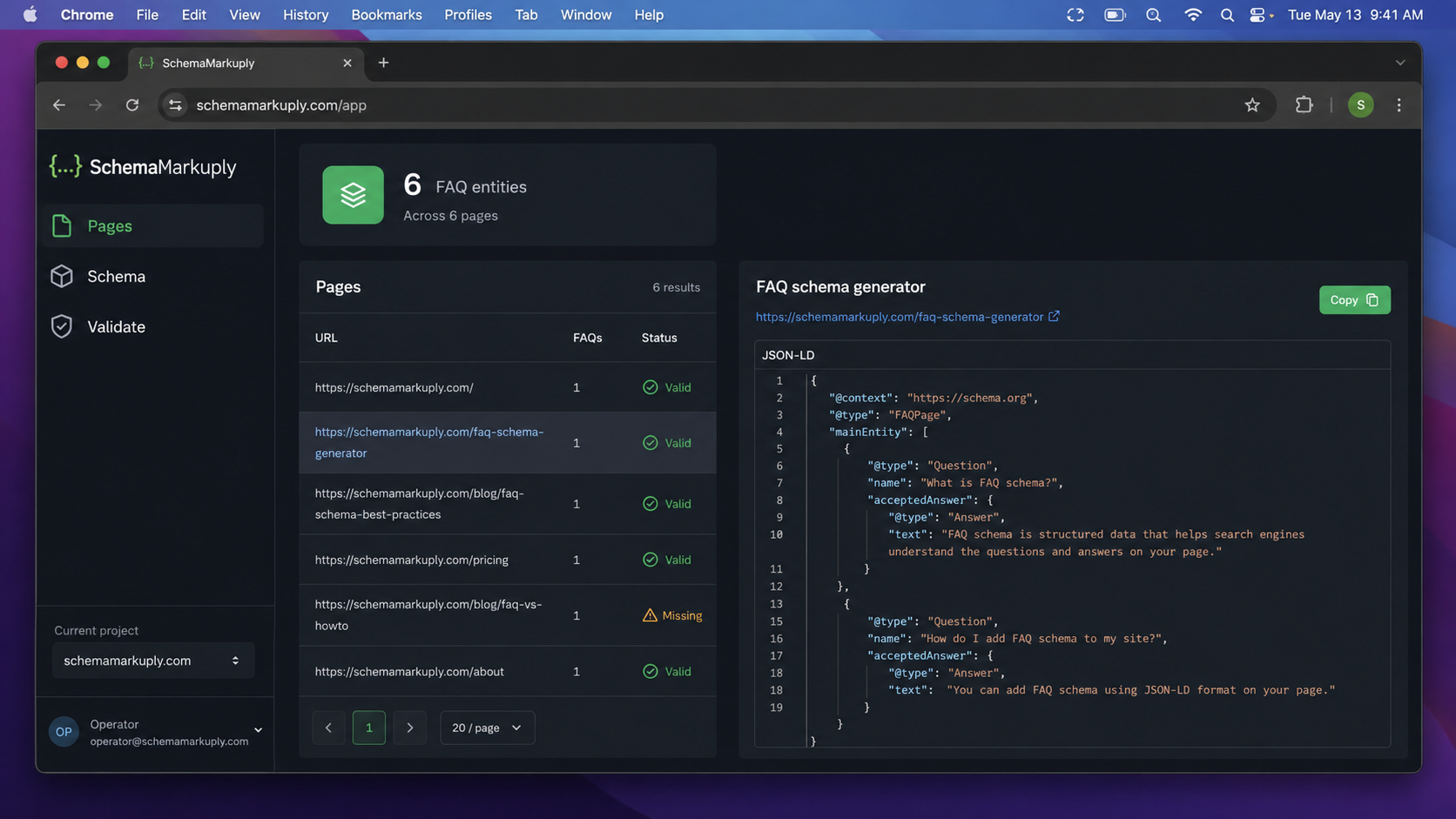
Task: Open Spotlight search in menu bar
Action: [x=1227, y=15]
